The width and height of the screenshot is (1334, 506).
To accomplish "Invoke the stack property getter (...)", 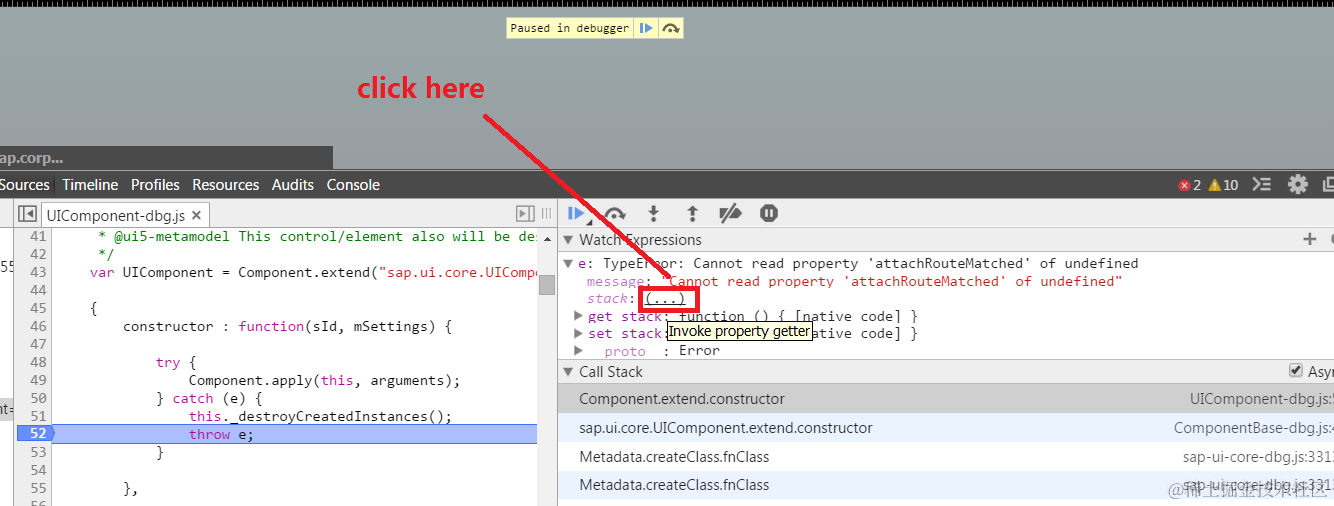I will point(665,299).
